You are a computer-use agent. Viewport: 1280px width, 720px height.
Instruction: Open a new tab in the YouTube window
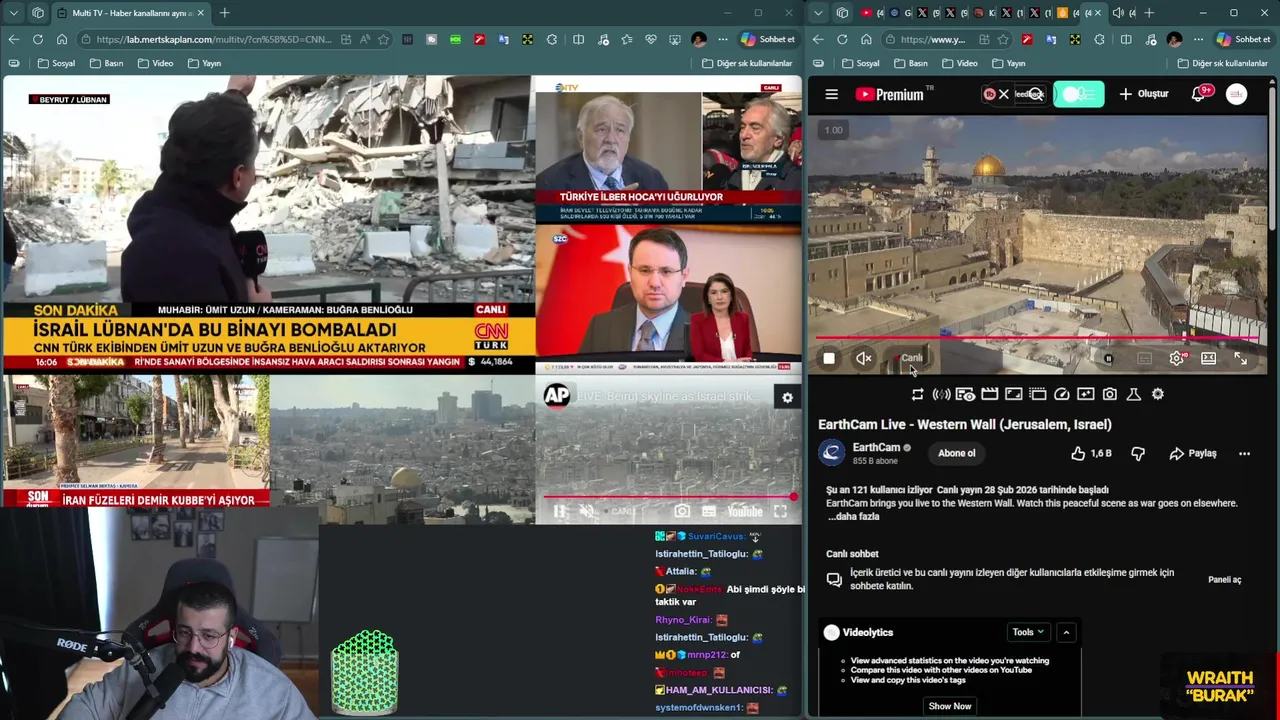point(1148,13)
